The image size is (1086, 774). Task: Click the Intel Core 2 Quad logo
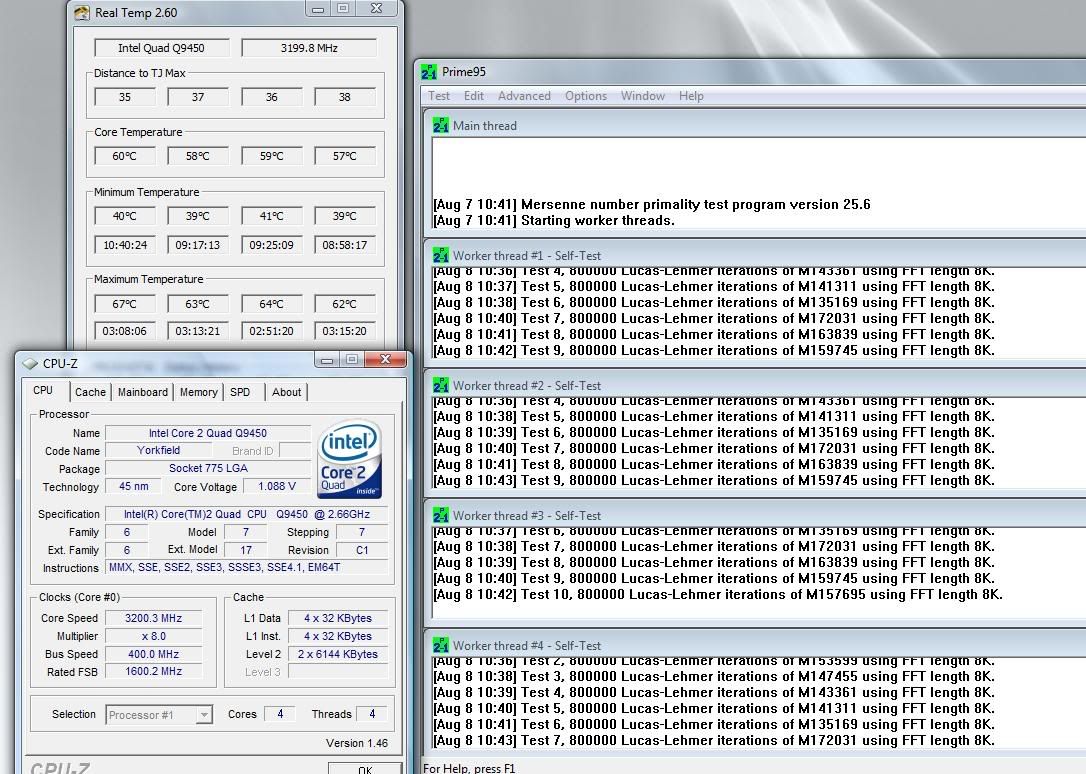pyautogui.click(x=350, y=459)
